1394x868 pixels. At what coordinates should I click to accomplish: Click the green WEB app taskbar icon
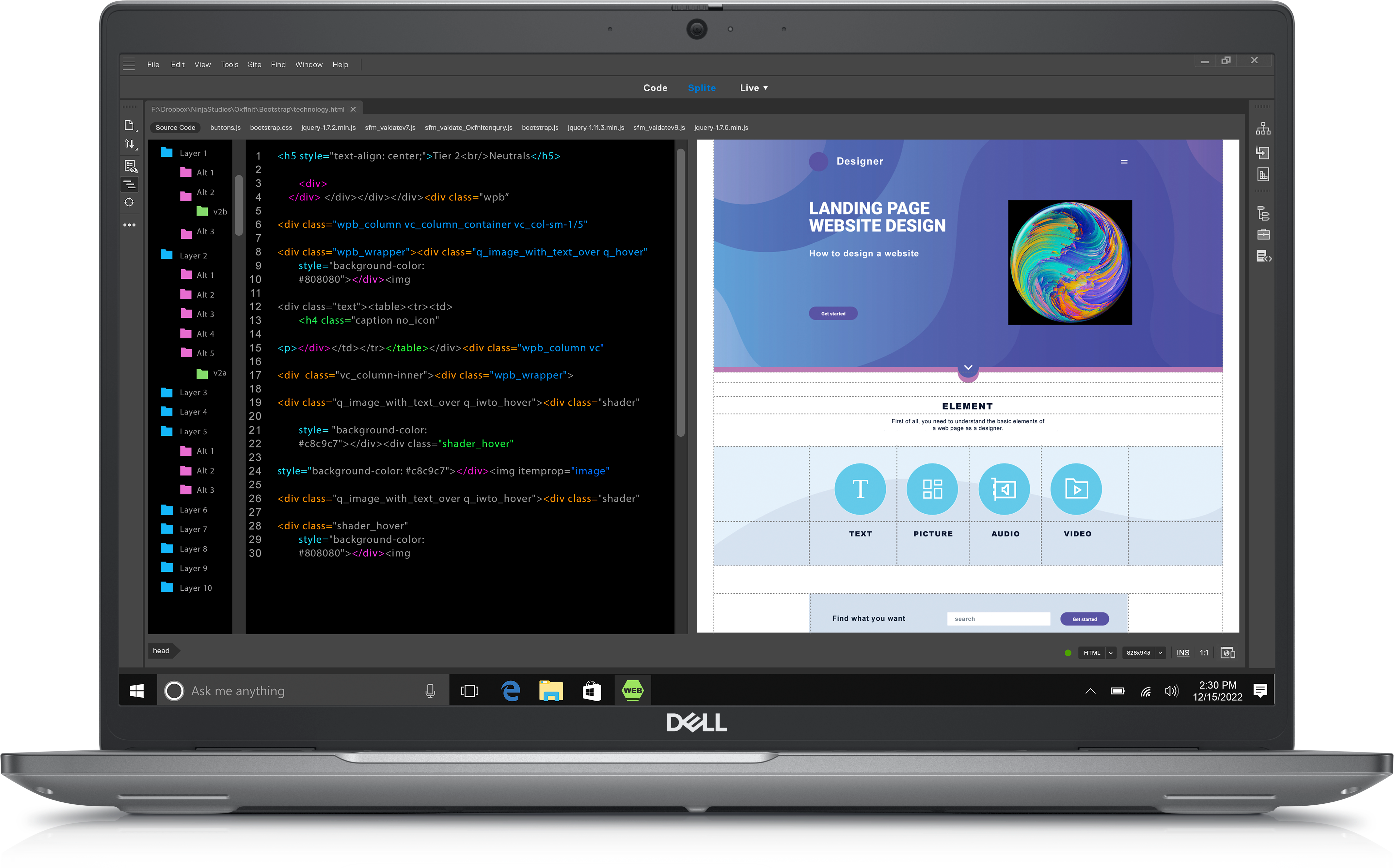click(632, 690)
